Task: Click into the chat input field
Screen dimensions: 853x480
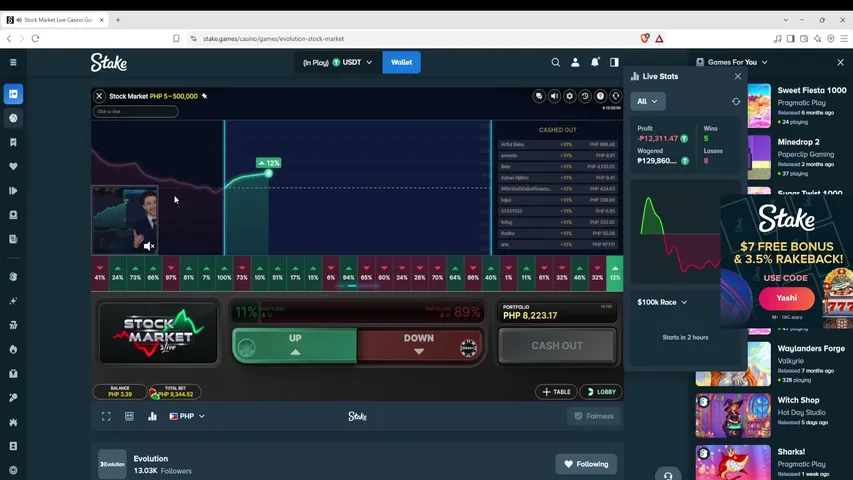Action: pyautogui.click(x=135, y=112)
